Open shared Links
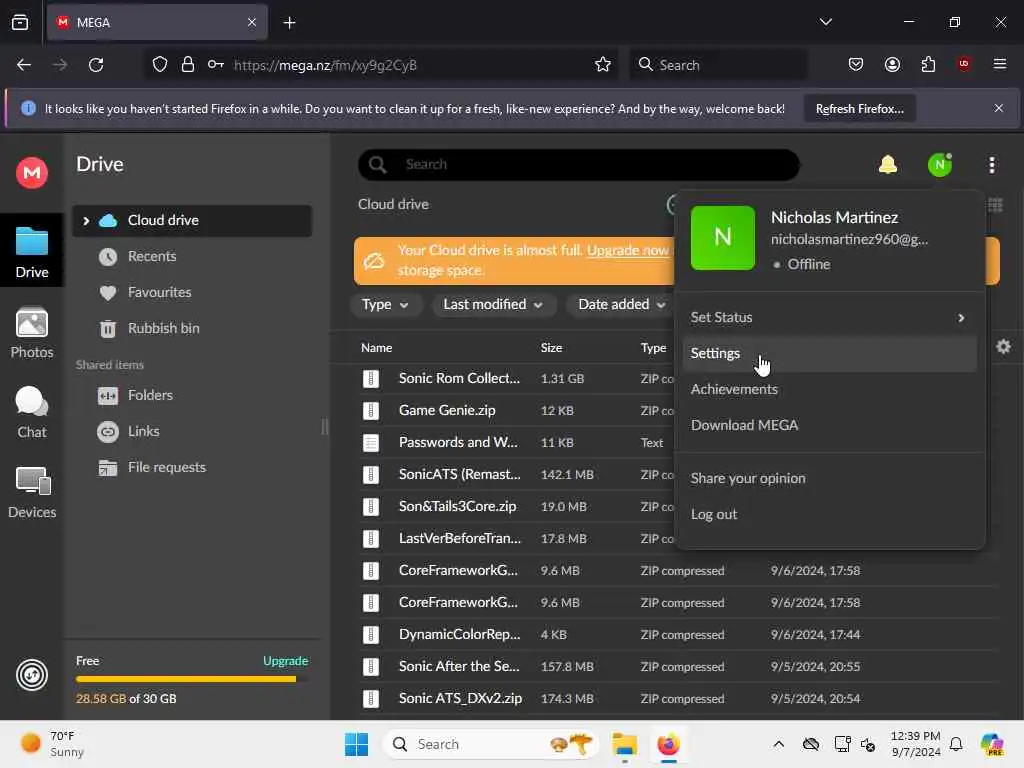This screenshot has height=768, width=1024. click(144, 432)
